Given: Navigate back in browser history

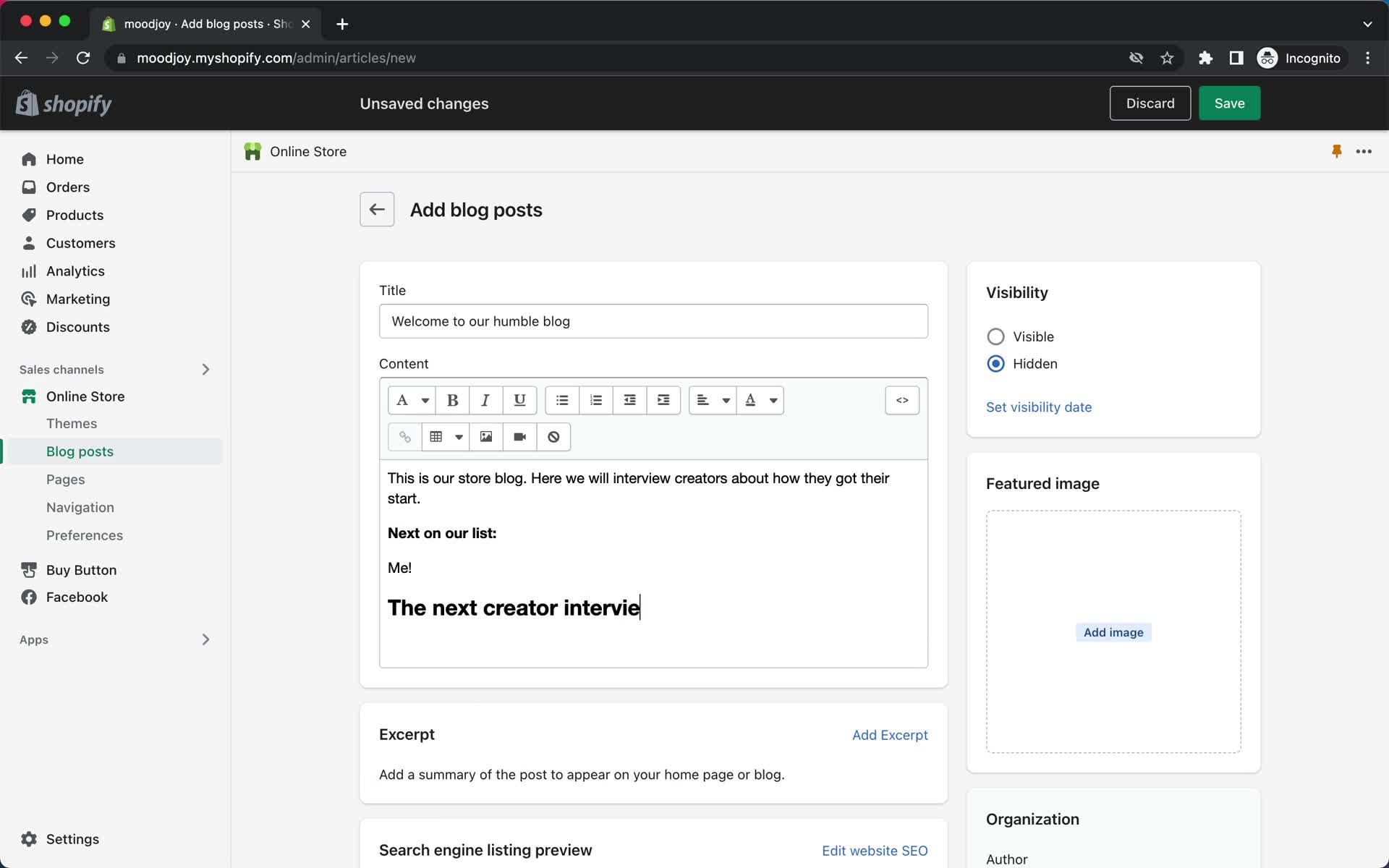Looking at the screenshot, I should coord(21,58).
